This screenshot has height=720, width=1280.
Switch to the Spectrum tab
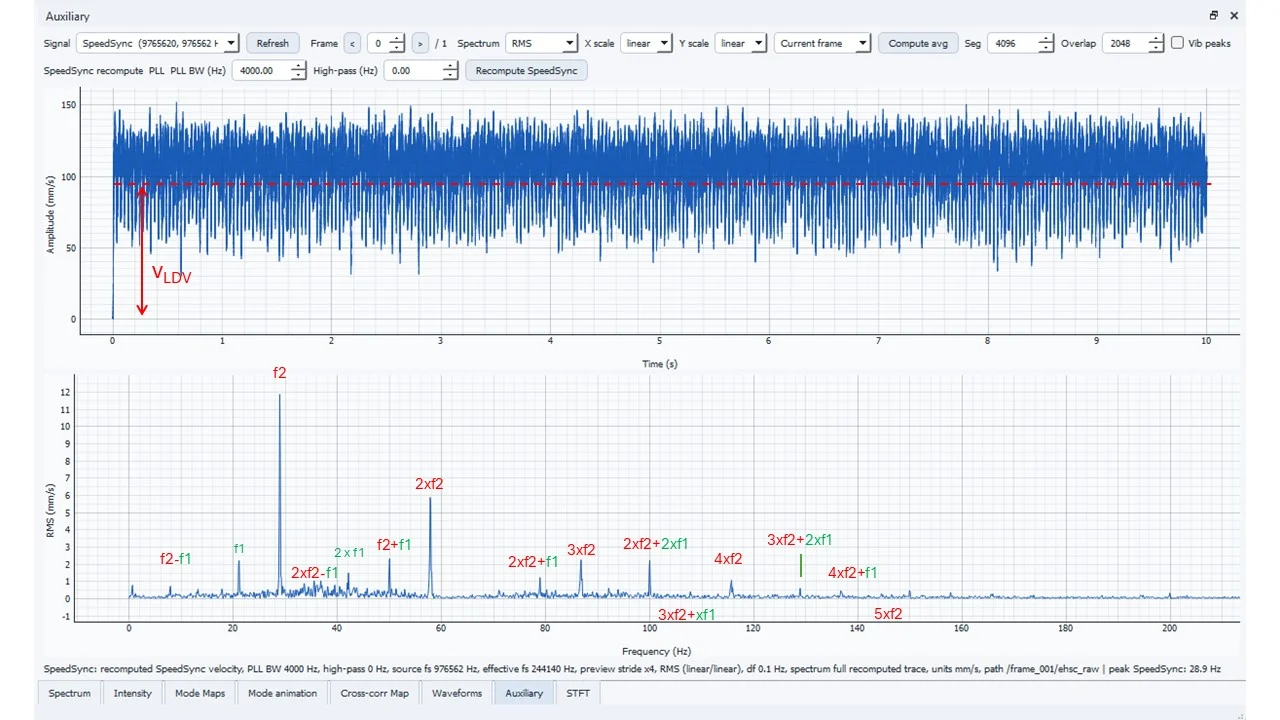(x=70, y=693)
